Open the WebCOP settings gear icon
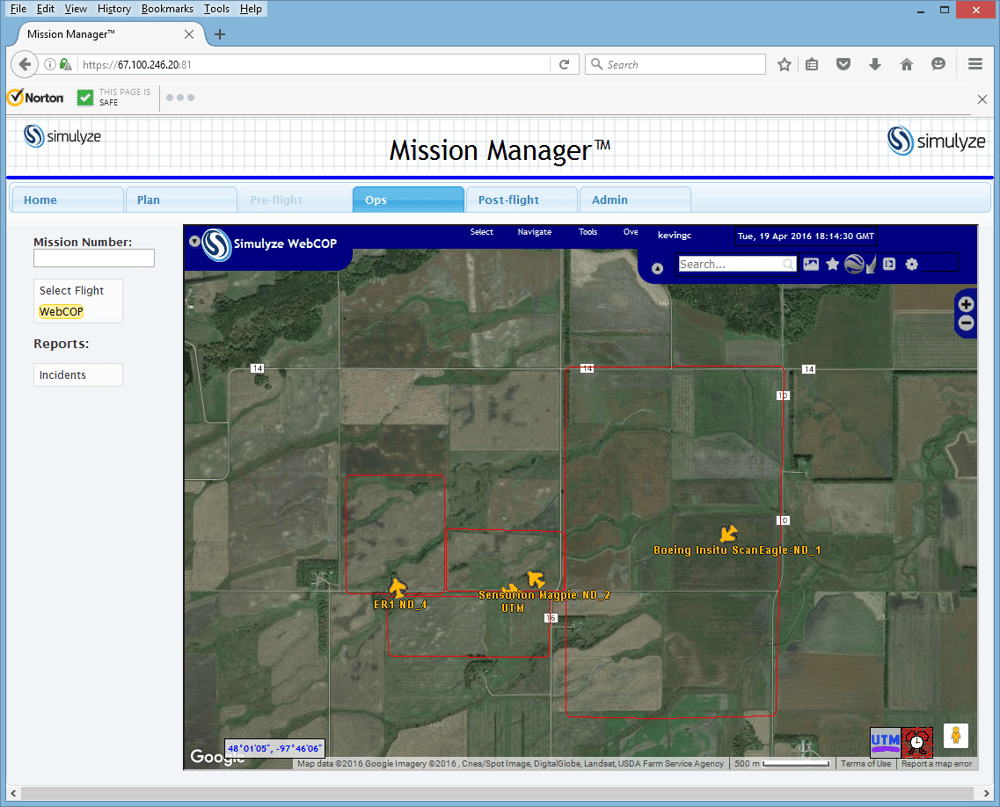The width and height of the screenshot is (1000, 807). click(911, 264)
